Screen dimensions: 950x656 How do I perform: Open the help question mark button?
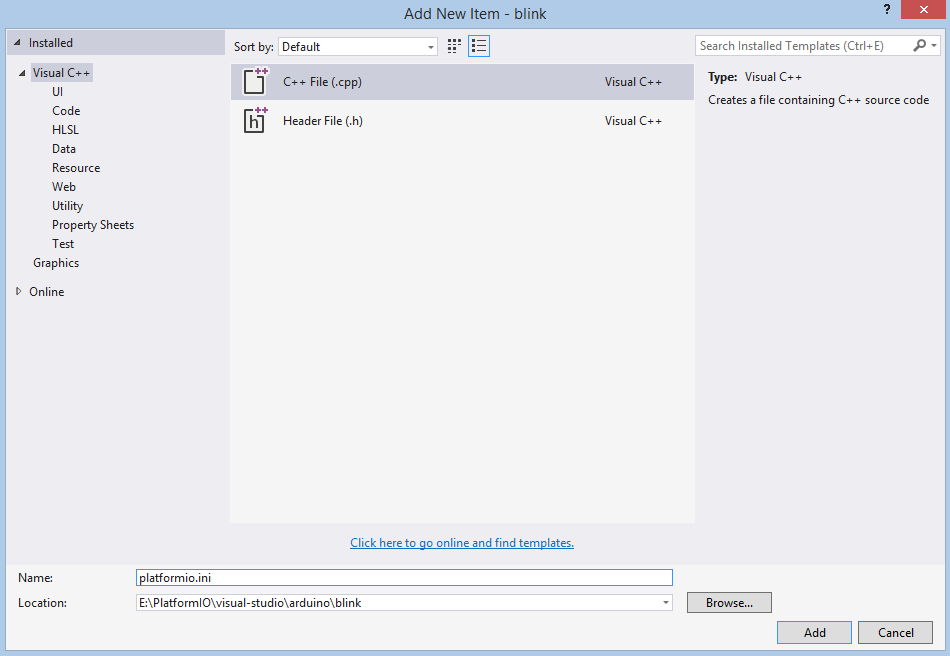click(886, 9)
